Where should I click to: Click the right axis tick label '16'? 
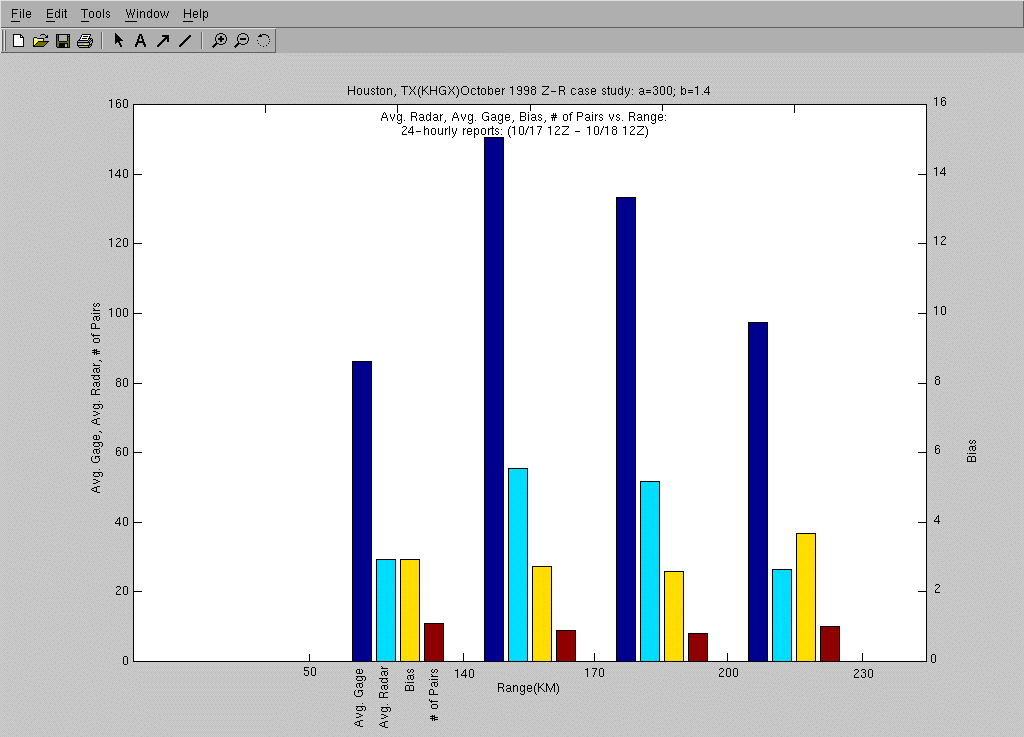tap(940, 102)
